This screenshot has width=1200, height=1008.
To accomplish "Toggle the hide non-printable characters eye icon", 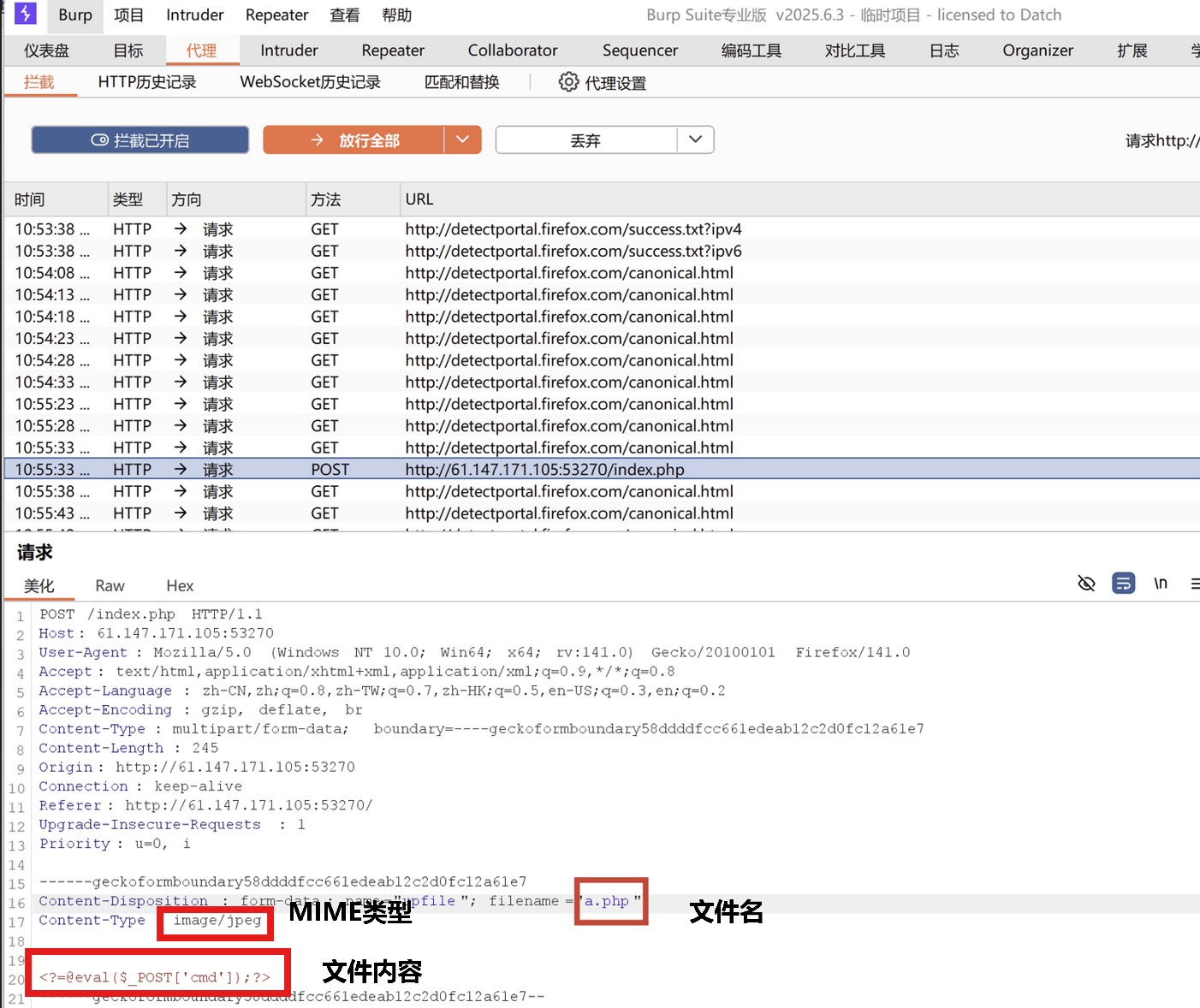I will pyautogui.click(x=1086, y=584).
